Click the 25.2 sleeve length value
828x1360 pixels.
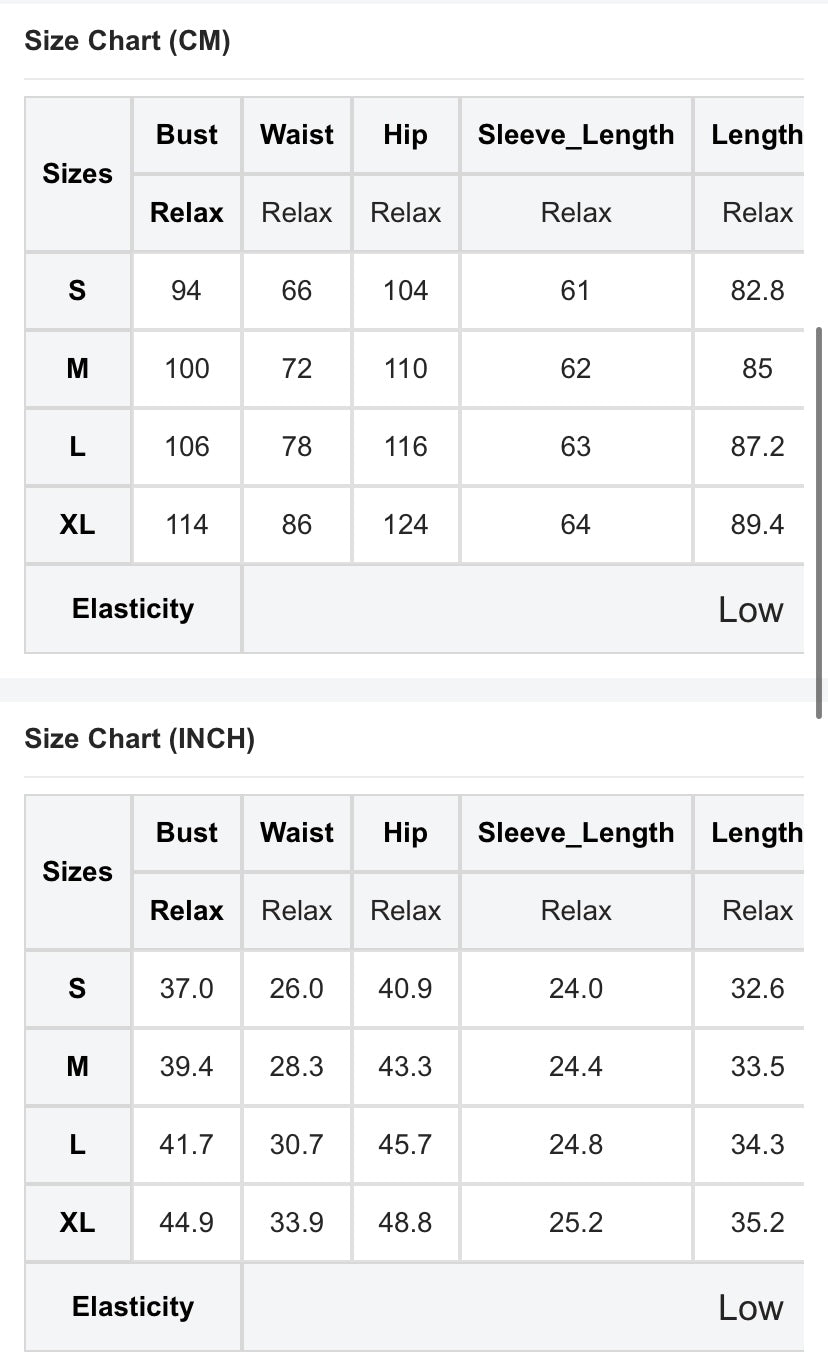point(576,1223)
